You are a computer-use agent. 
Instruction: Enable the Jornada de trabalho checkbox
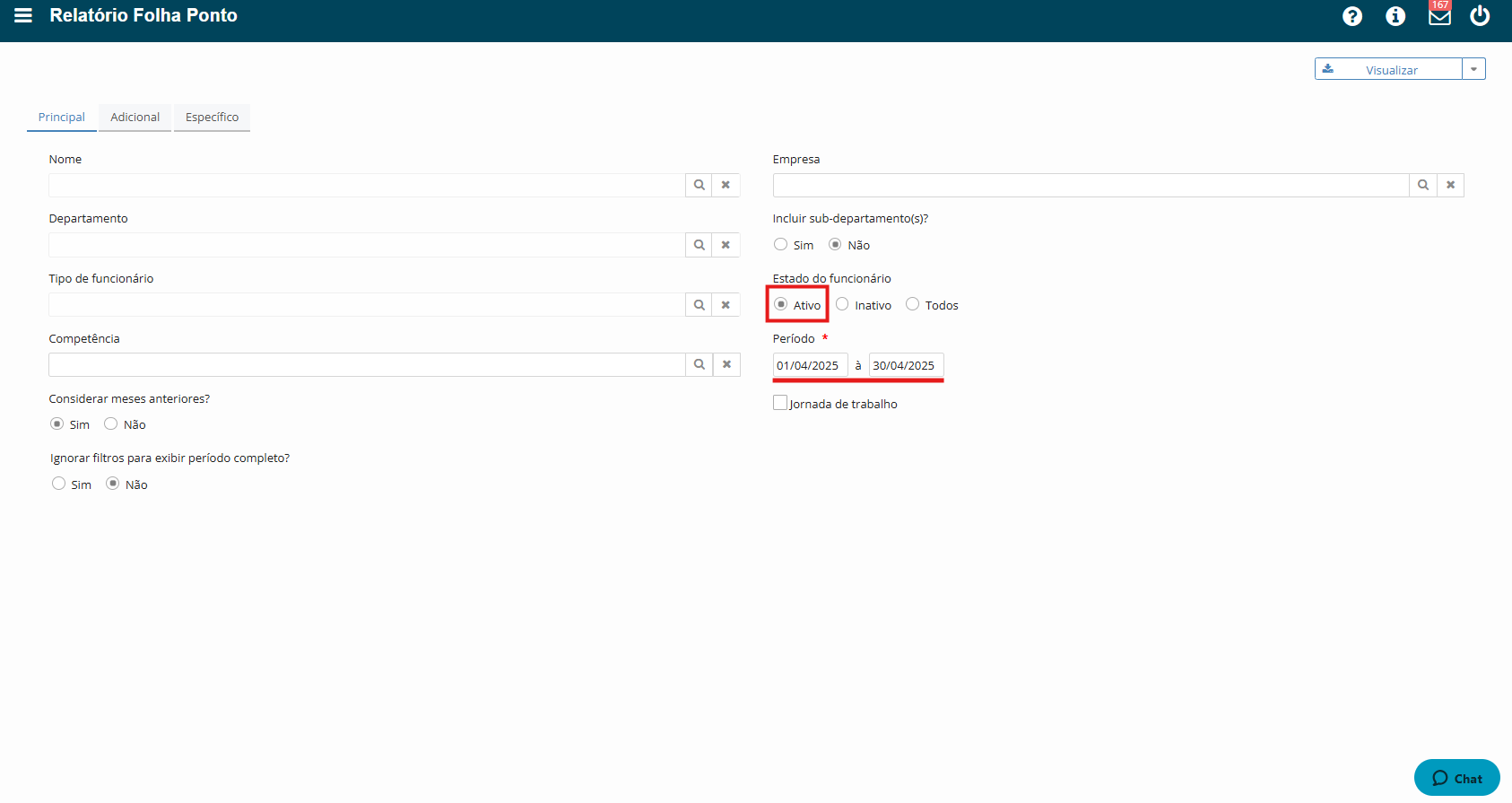pos(780,403)
